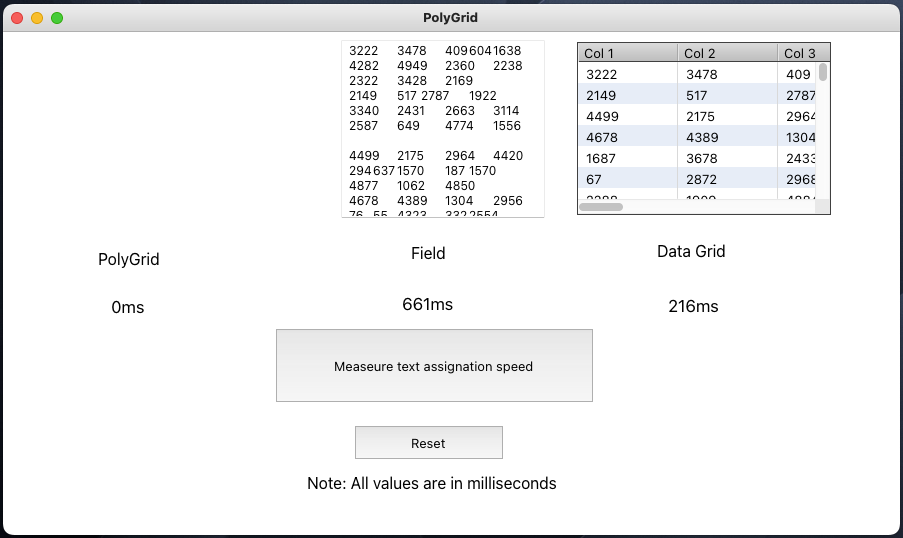Select the Col 1 column header
The image size is (903, 538).
pyautogui.click(x=627, y=53)
